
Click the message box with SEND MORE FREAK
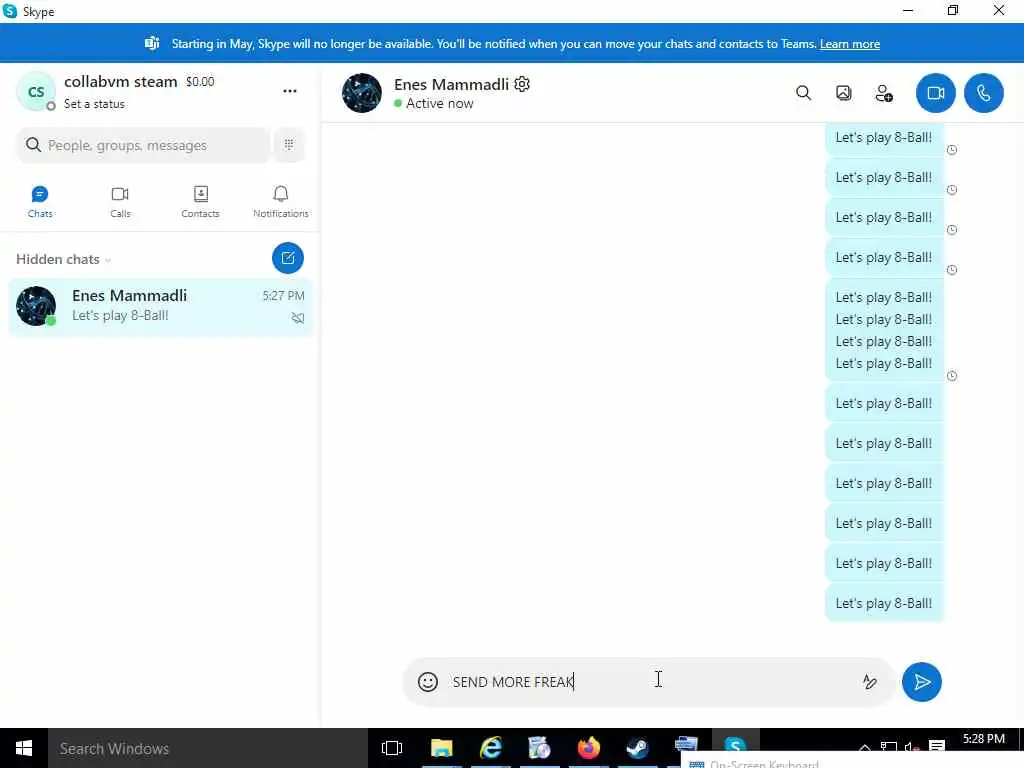tap(650, 682)
